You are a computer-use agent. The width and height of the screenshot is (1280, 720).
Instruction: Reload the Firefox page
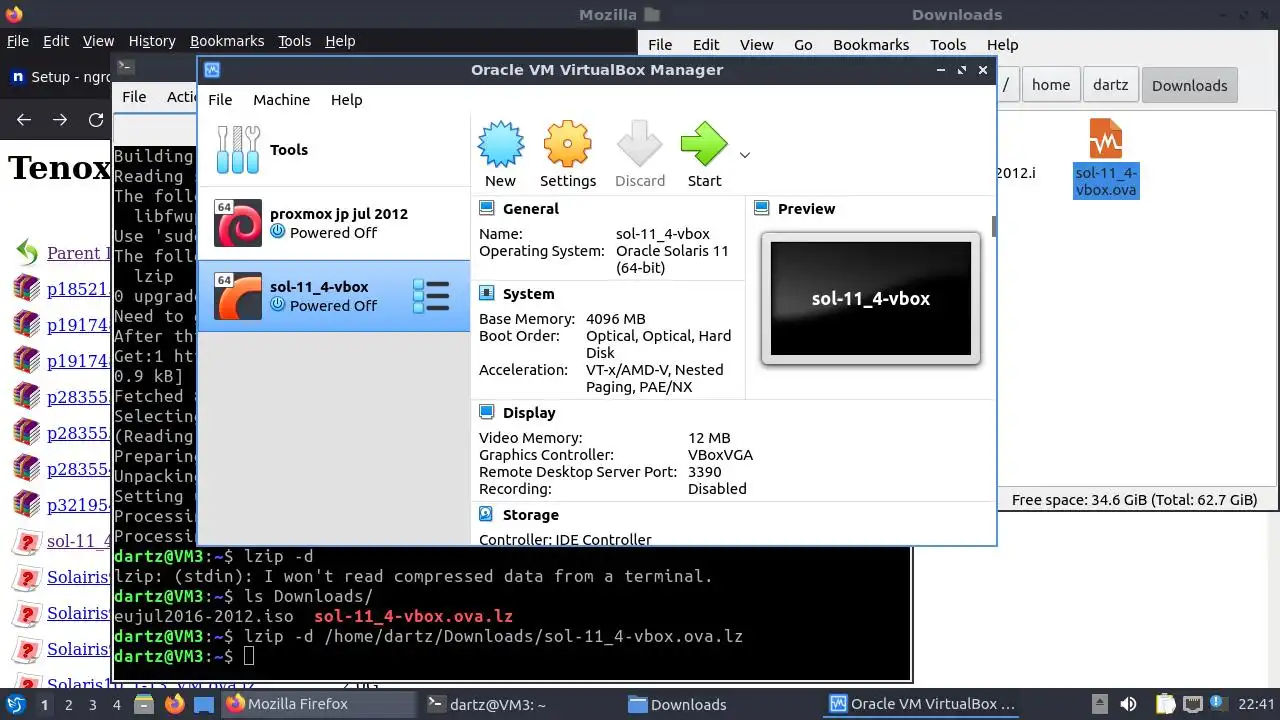point(96,119)
